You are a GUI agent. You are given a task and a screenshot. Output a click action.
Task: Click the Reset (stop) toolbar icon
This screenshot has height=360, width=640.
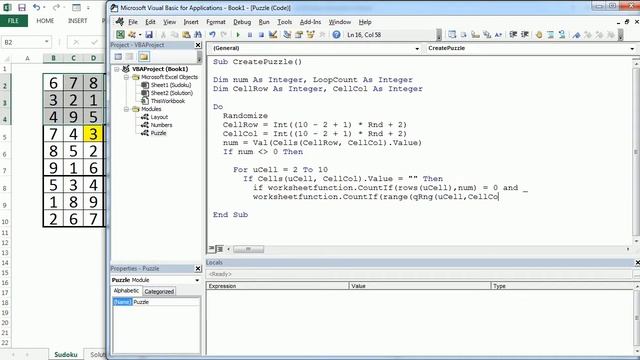pyautogui.click(x=261, y=35)
